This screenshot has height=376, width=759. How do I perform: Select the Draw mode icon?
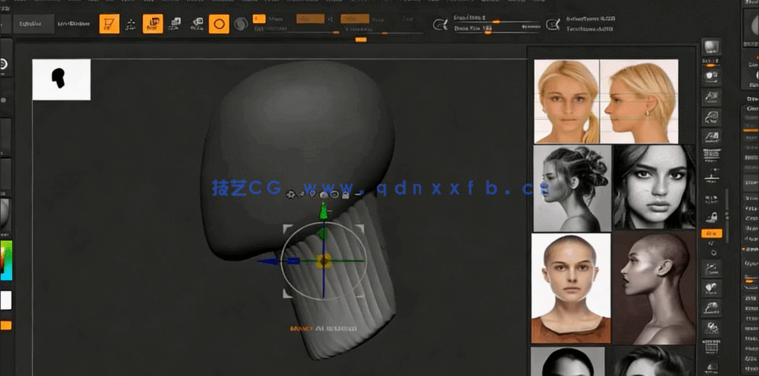131,24
